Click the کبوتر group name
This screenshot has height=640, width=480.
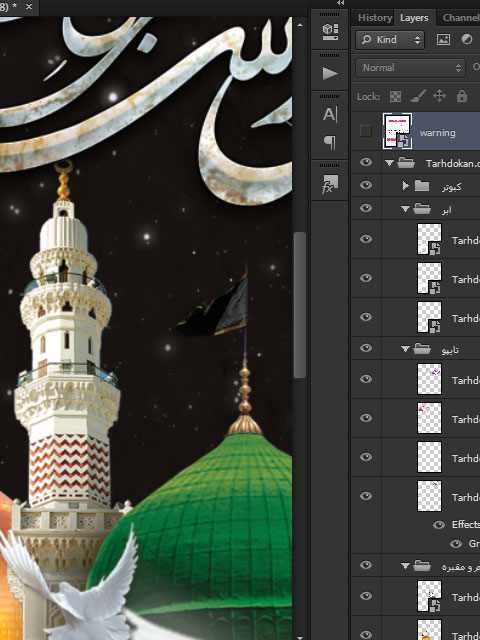pyautogui.click(x=451, y=187)
